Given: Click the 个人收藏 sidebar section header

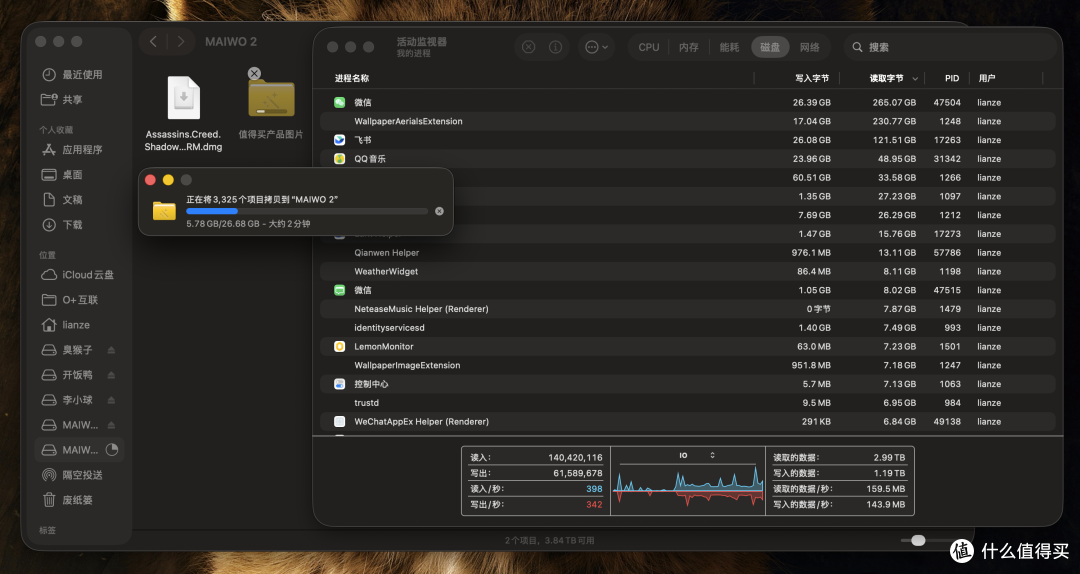Looking at the screenshot, I should pos(56,130).
